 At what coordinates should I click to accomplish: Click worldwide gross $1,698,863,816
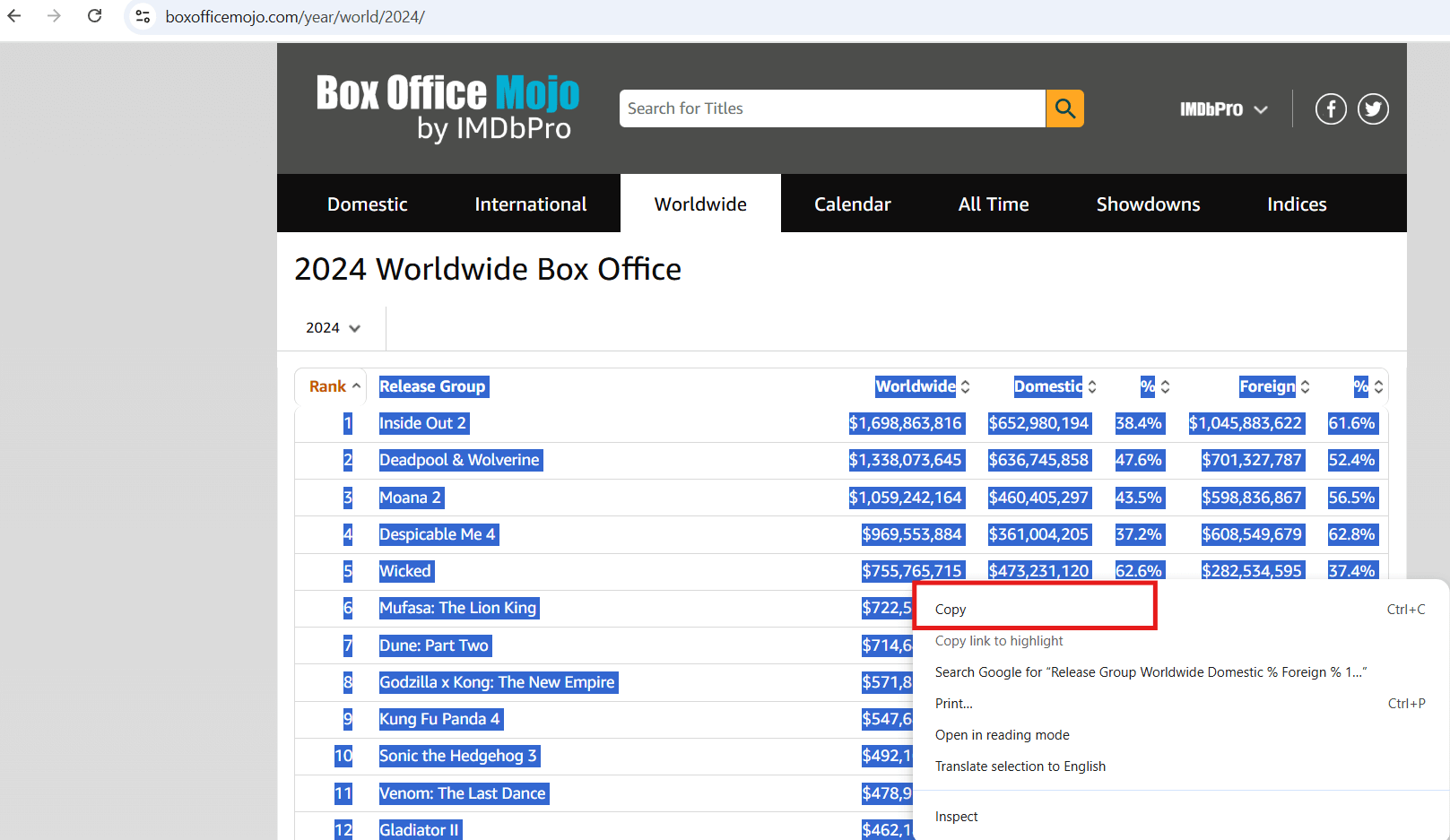[906, 423]
